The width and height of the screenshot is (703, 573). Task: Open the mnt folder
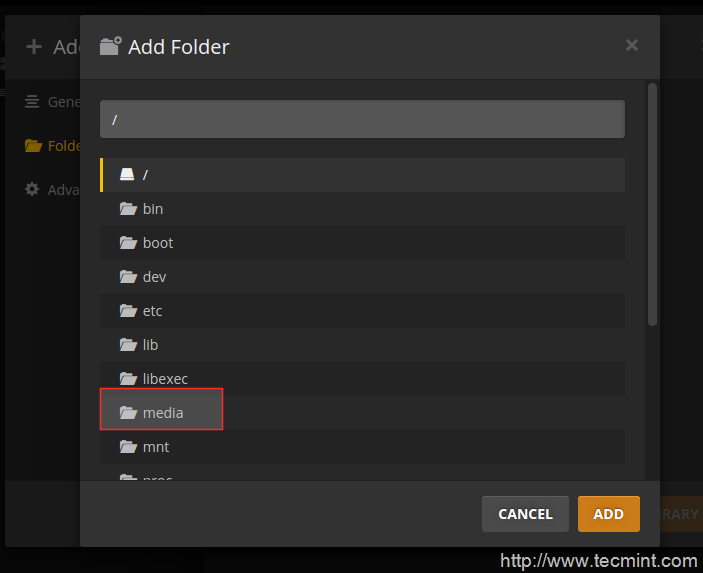(x=156, y=447)
